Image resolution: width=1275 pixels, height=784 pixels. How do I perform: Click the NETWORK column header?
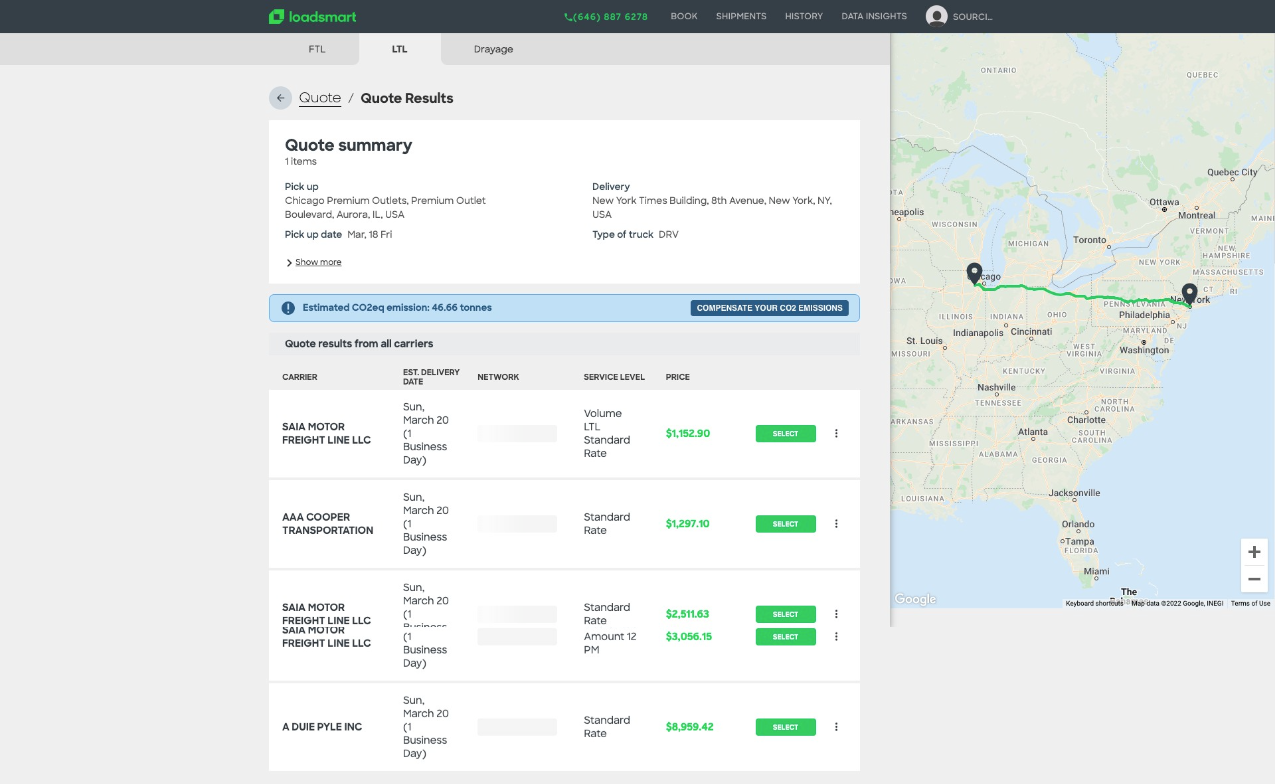click(498, 377)
